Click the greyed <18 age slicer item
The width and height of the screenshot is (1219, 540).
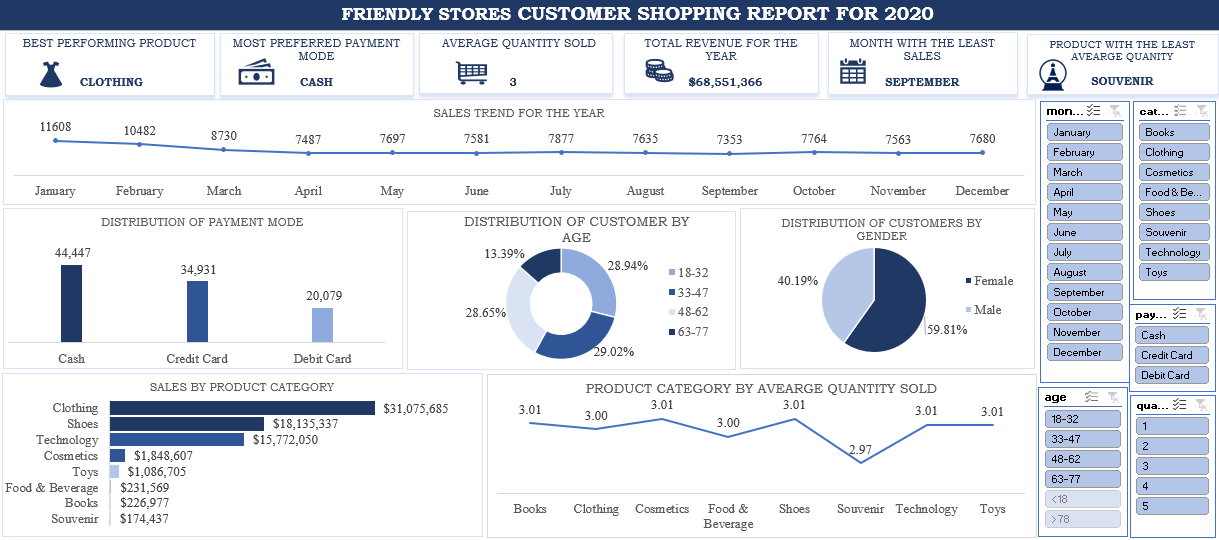1083,499
